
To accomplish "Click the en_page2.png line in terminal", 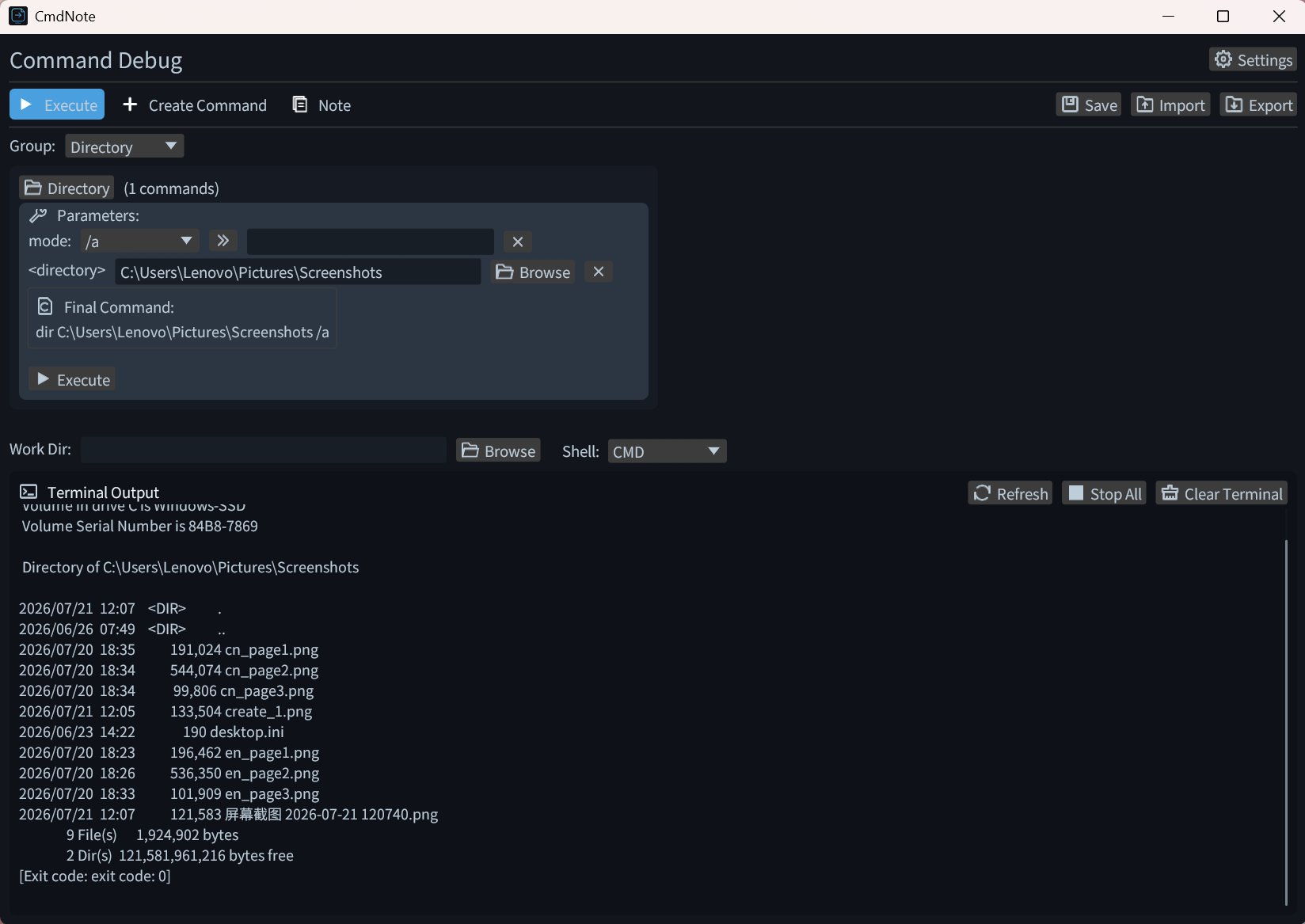I will coord(169,773).
